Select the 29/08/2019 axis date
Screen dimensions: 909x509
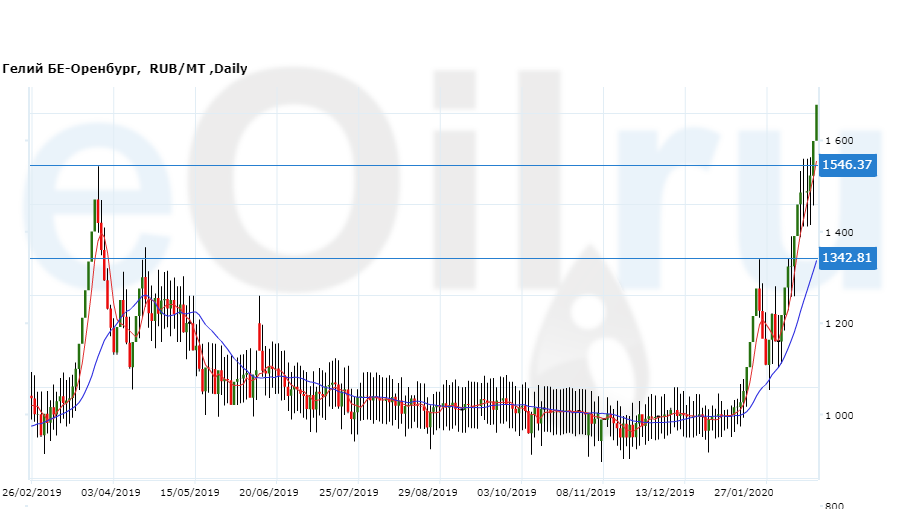coord(427,492)
